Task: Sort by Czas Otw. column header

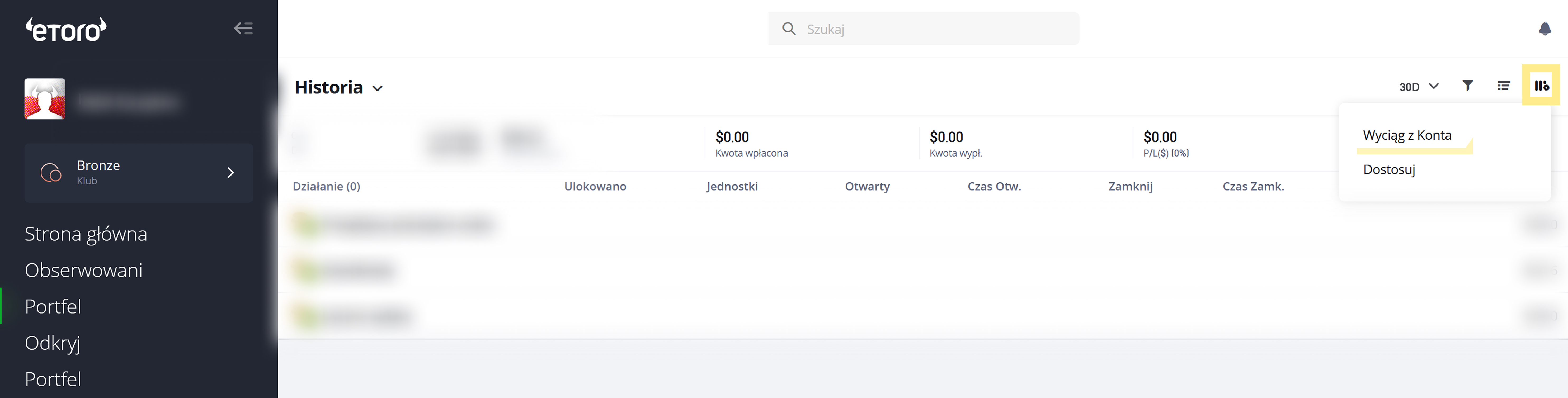Action: (x=994, y=186)
